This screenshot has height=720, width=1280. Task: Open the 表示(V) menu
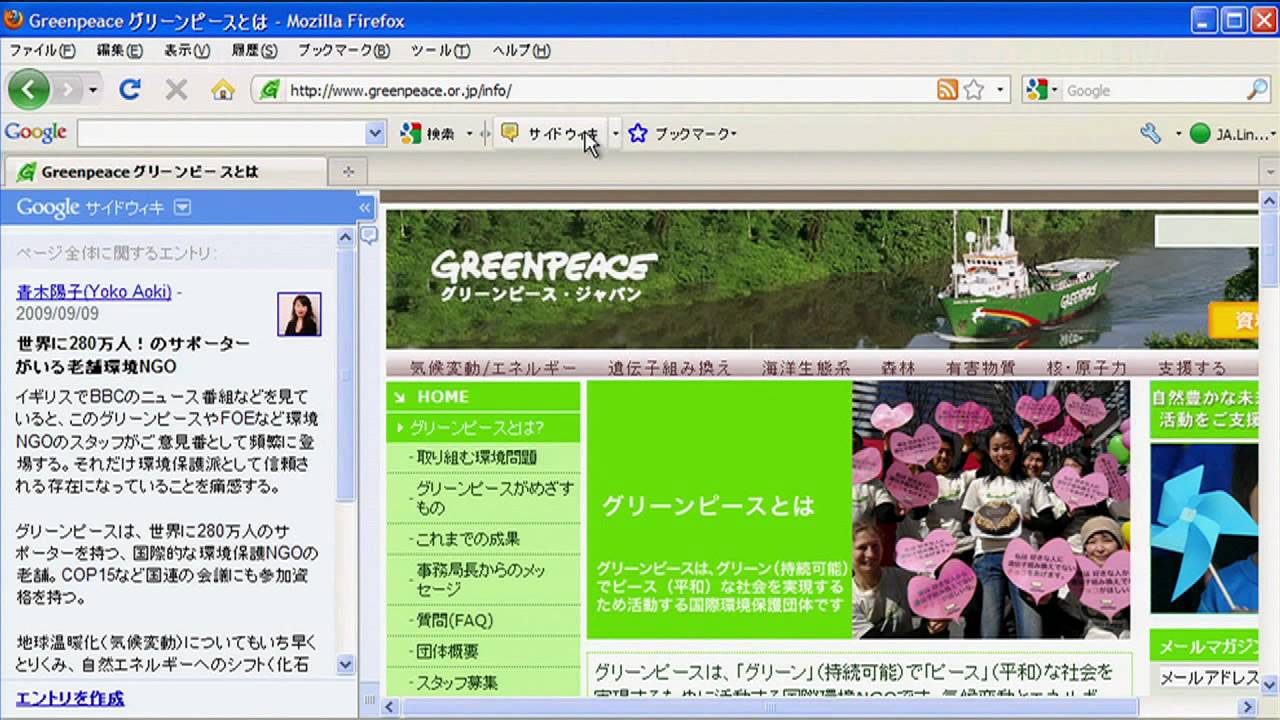click(x=187, y=51)
